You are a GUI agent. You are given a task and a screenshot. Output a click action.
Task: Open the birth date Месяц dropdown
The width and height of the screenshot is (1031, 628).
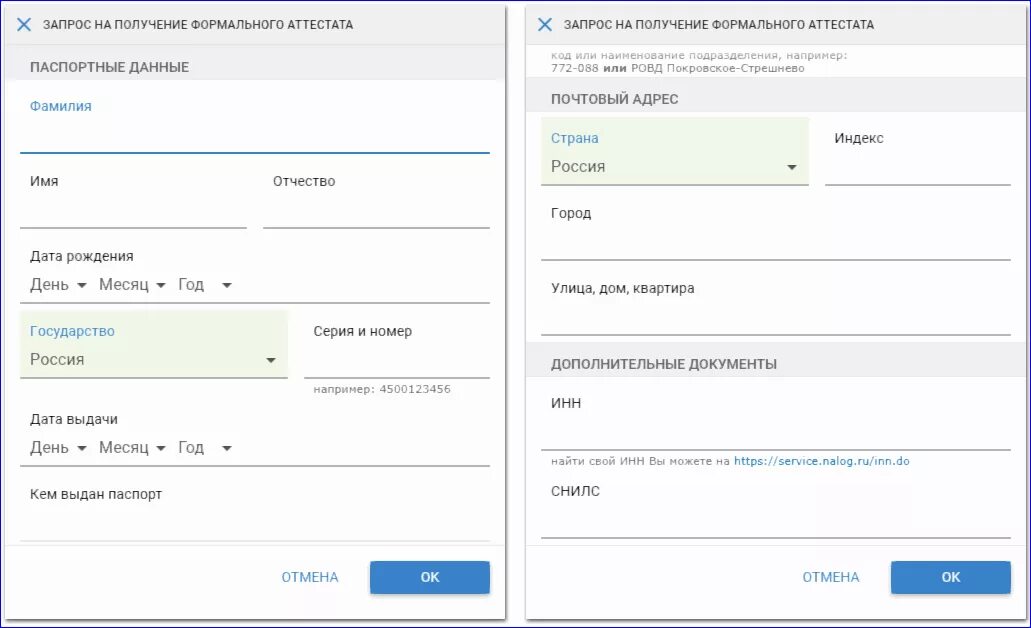click(x=131, y=285)
